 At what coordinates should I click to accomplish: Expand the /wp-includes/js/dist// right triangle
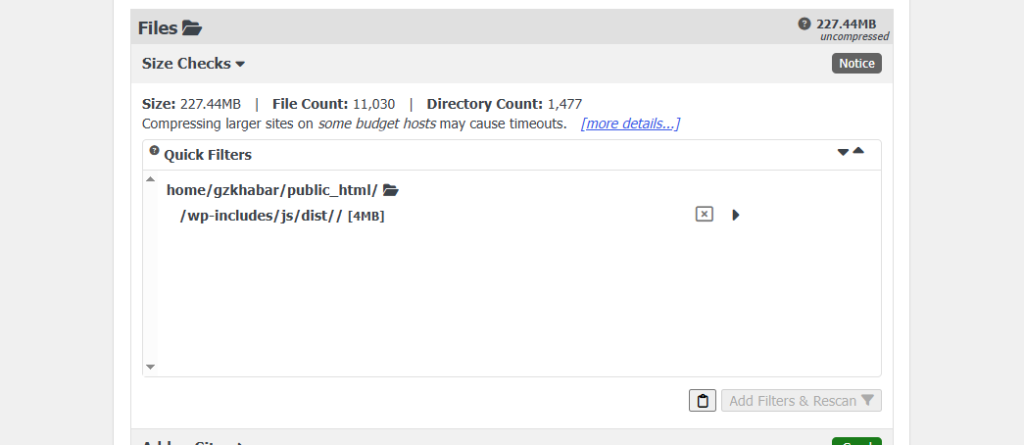pos(736,215)
